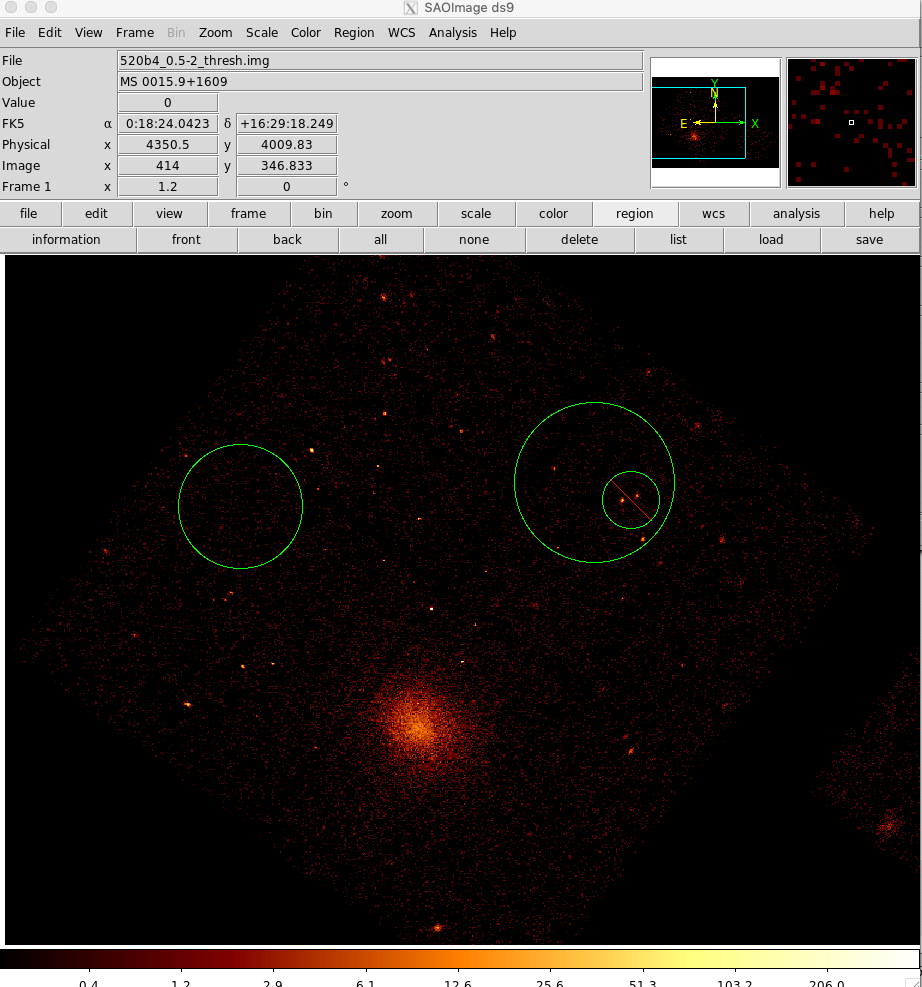The image size is (922, 987).
Task: Click the File name field
Action: [x=380, y=61]
